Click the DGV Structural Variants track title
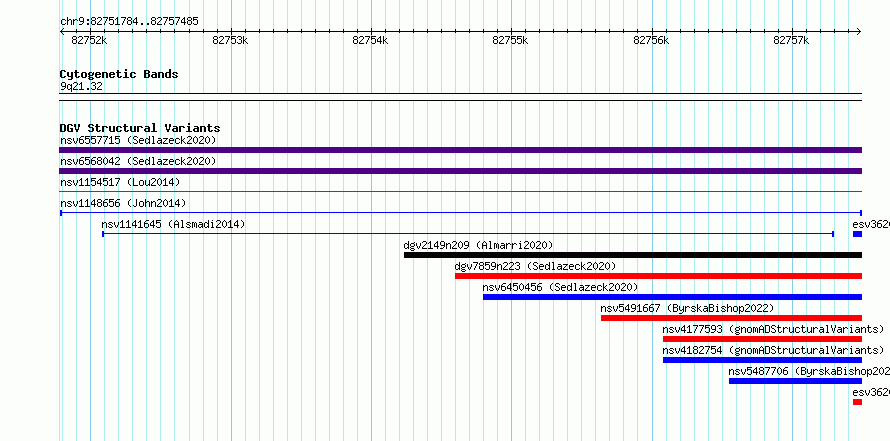This screenshot has height=441, width=890. tap(140, 128)
